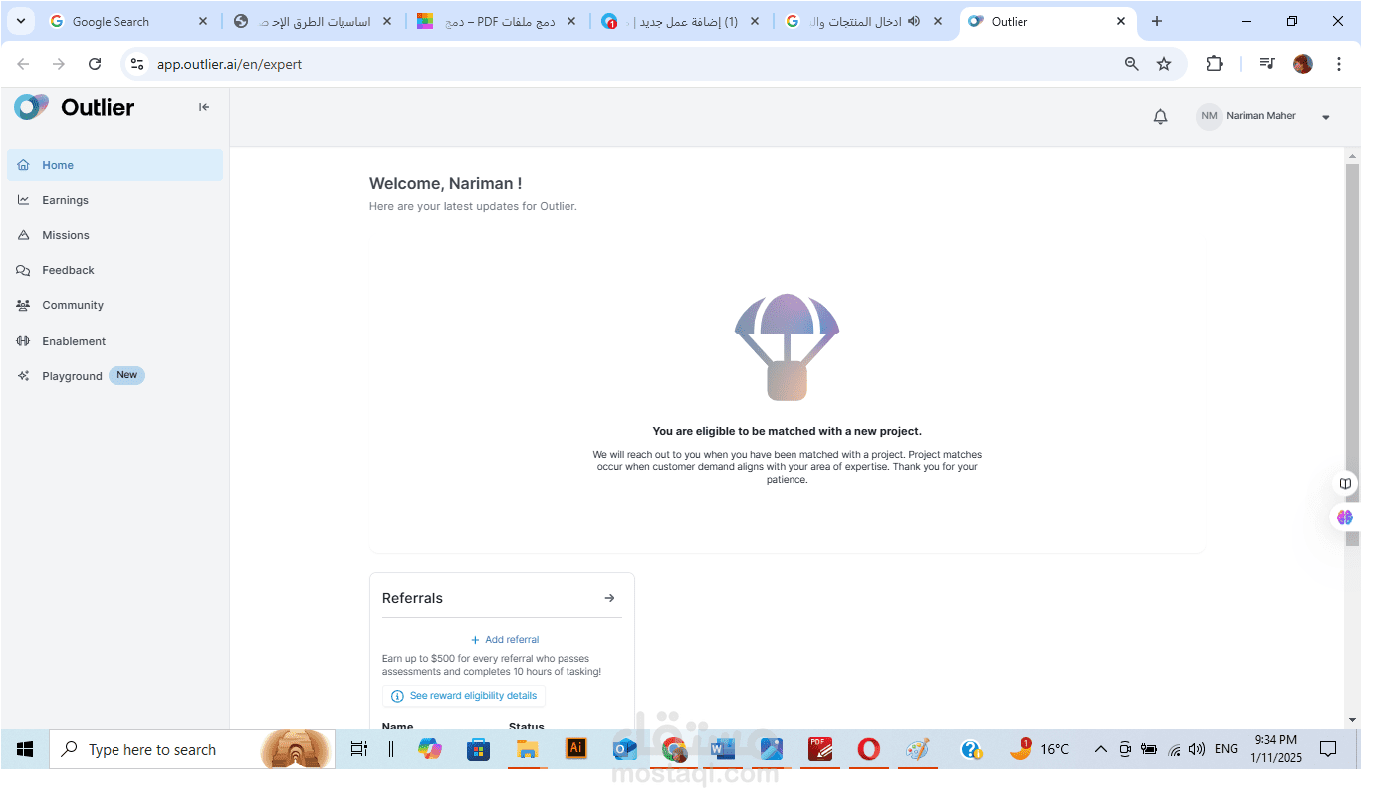
Task: Switch to the إضافة عمل جديد tab
Action: (681, 21)
